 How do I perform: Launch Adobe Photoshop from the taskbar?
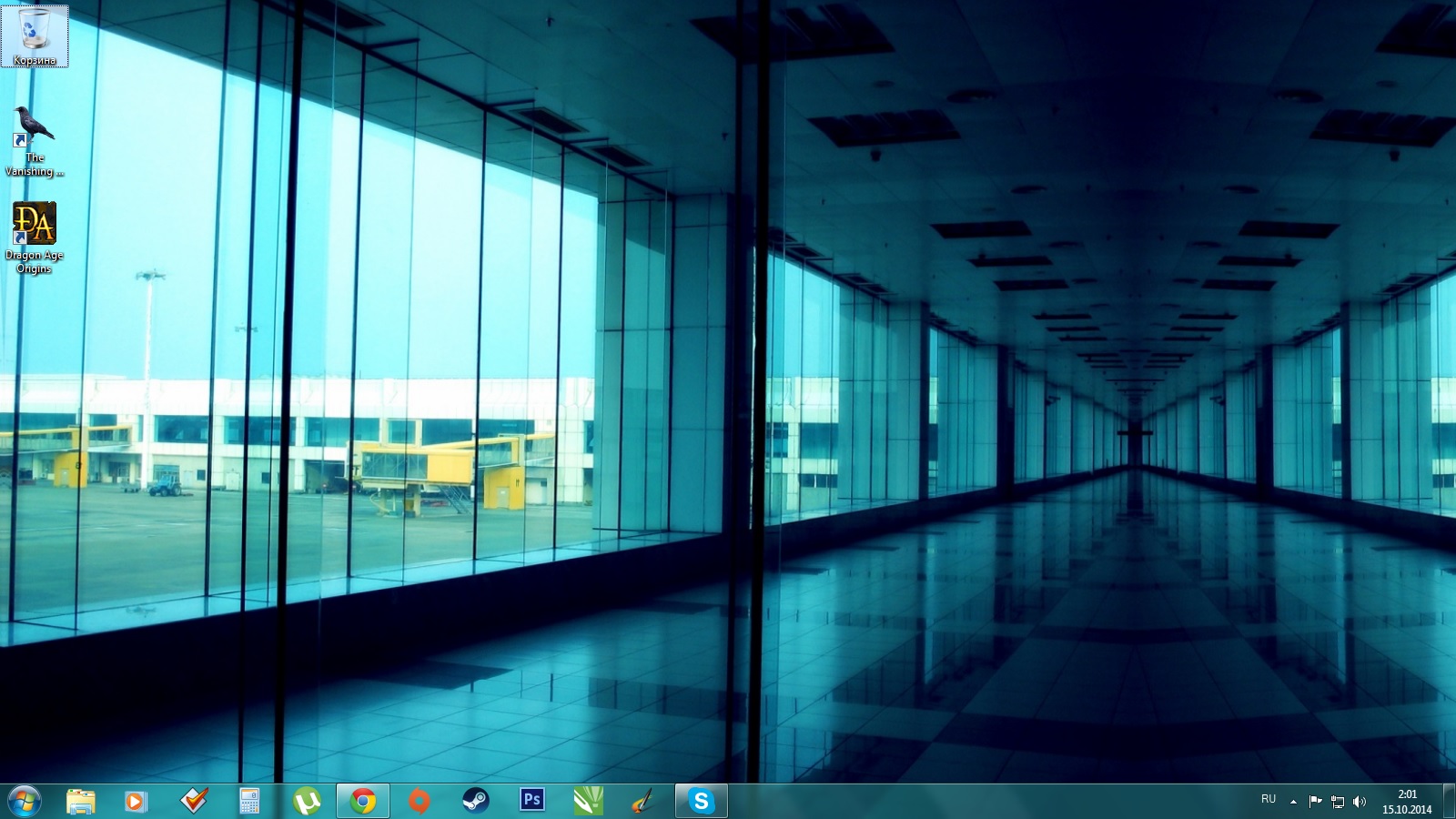pyautogui.click(x=531, y=801)
